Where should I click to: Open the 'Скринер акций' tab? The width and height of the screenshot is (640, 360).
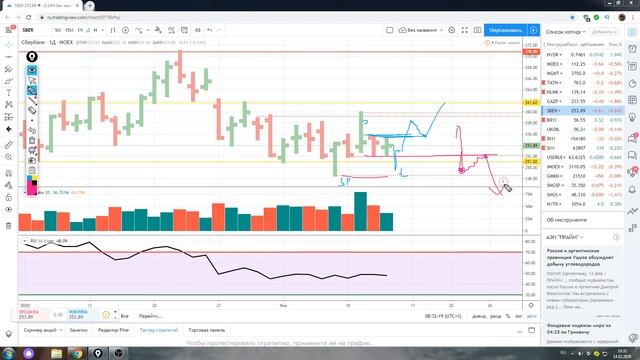[42, 330]
